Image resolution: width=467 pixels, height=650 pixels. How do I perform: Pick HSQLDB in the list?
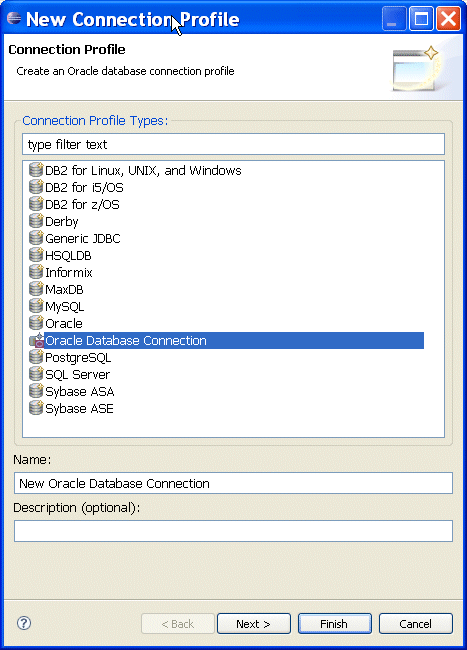click(x=68, y=255)
